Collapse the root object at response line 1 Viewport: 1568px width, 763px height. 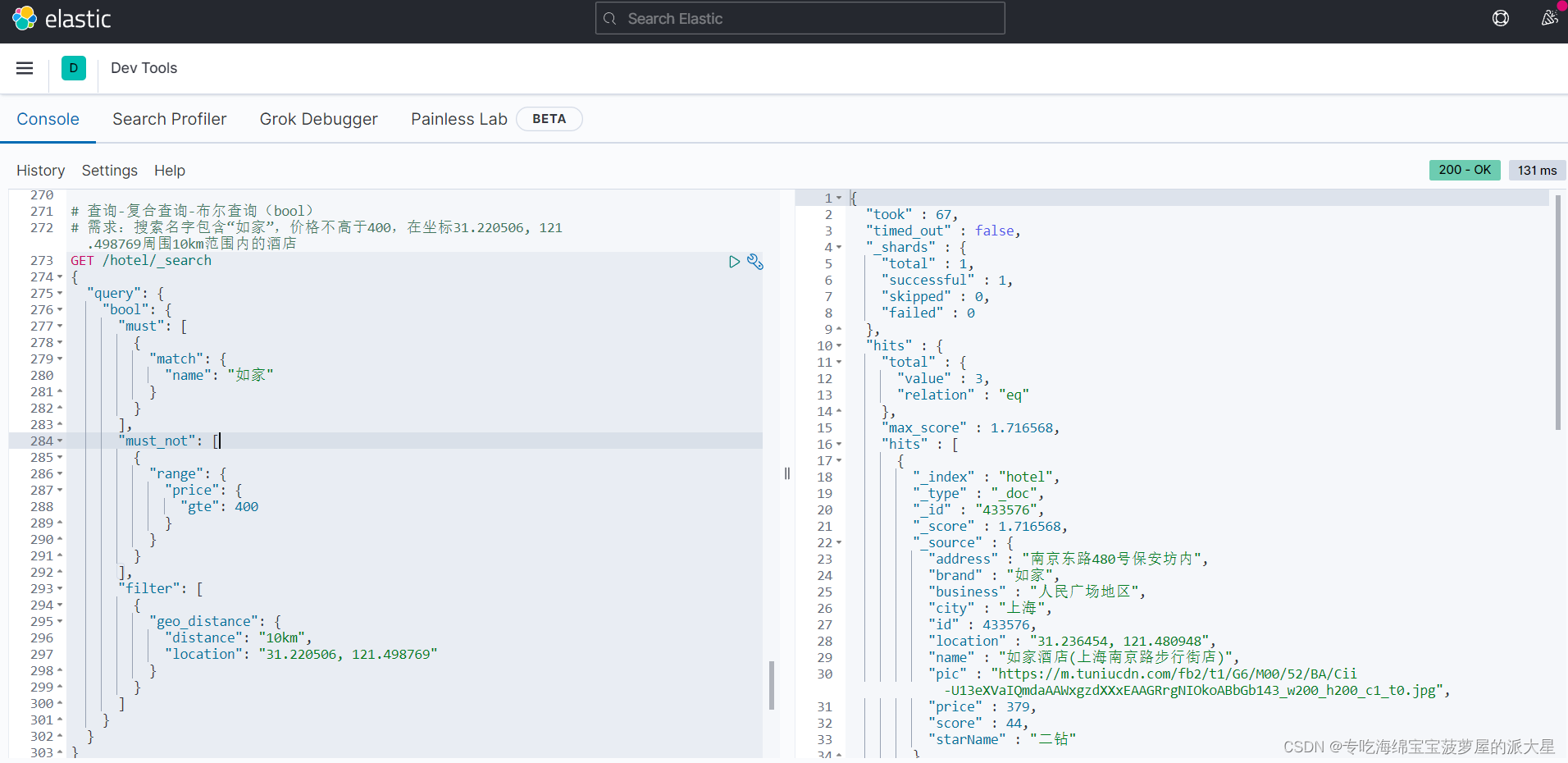tap(839, 199)
